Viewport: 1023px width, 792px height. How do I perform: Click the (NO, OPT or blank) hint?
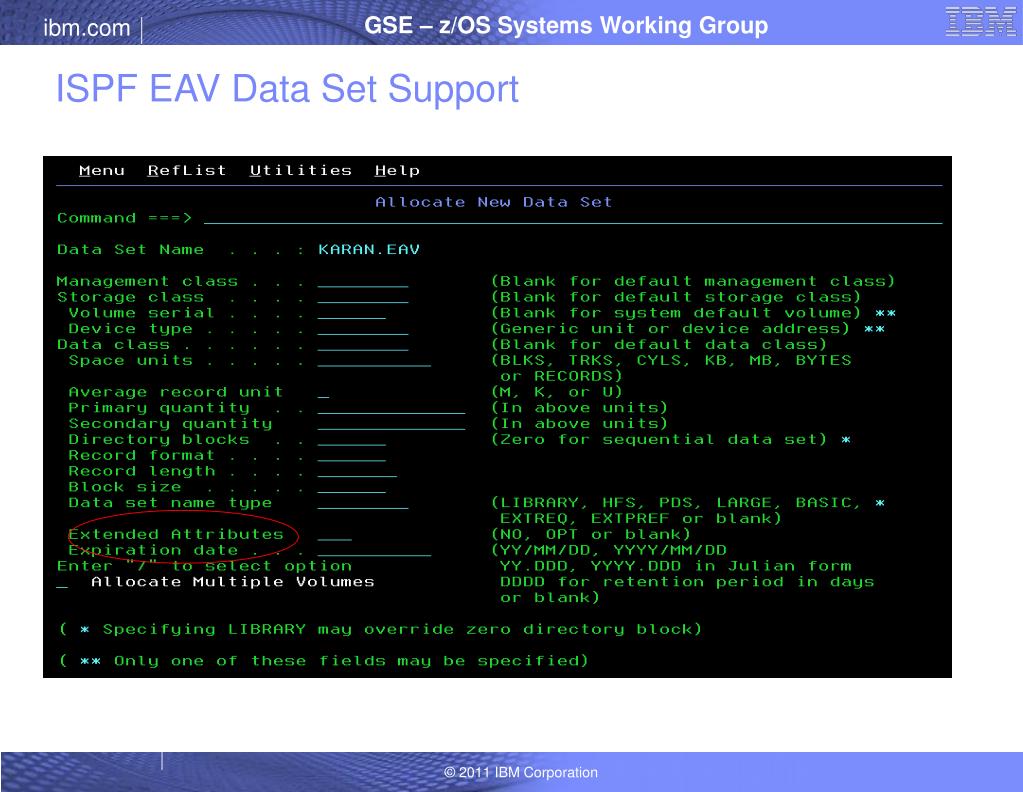pyautogui.click(x=590, y=534)
